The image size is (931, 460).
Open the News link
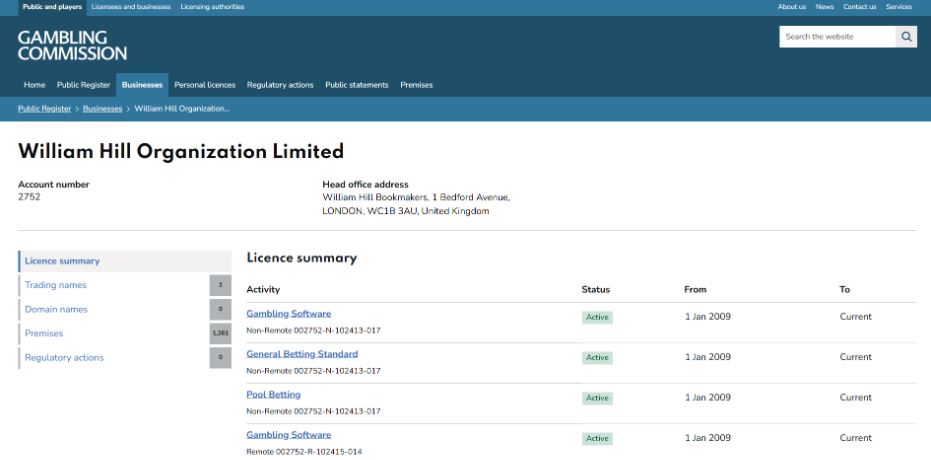824,7
